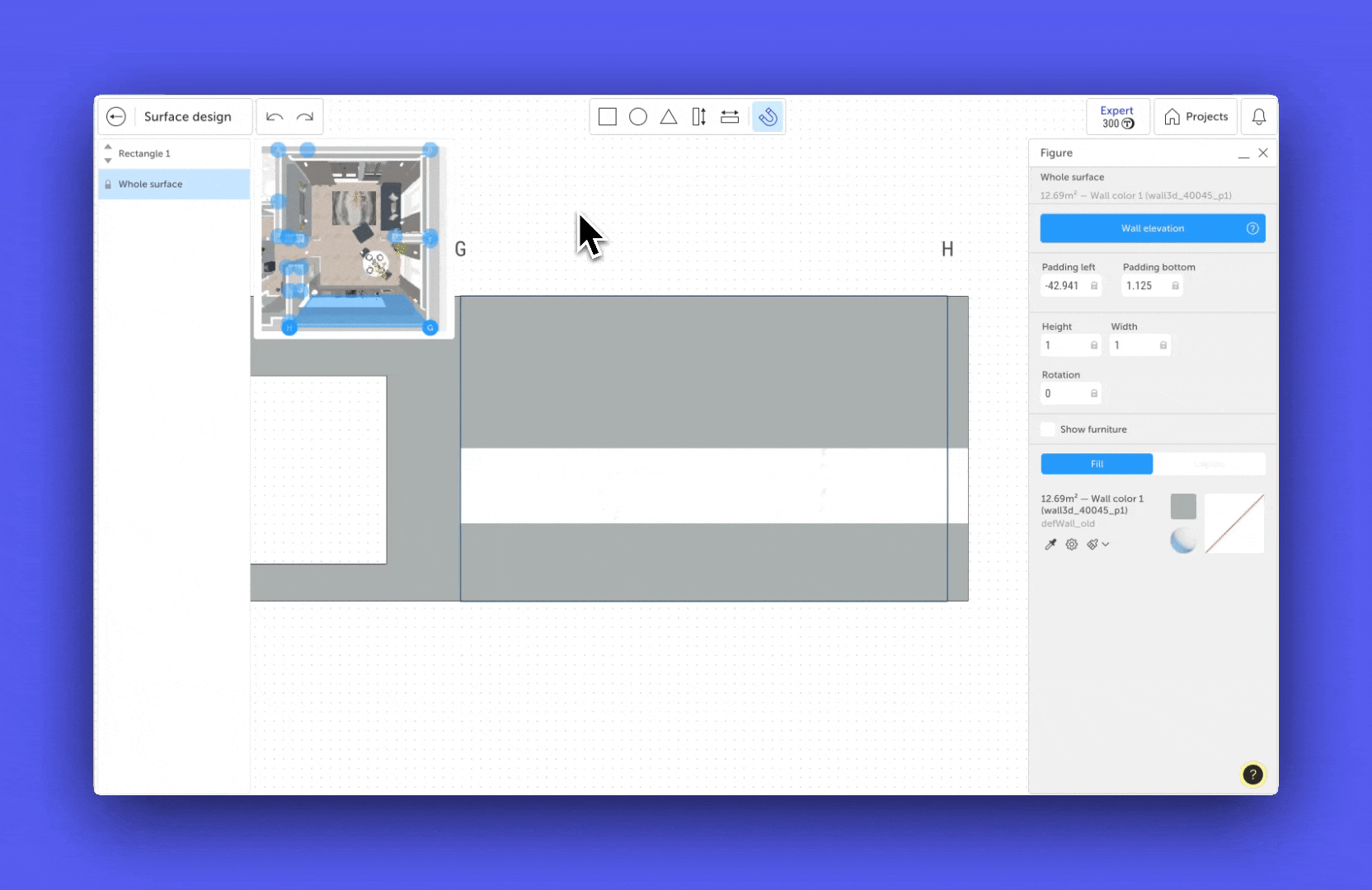Click the gray wall color swatch

1183,507
